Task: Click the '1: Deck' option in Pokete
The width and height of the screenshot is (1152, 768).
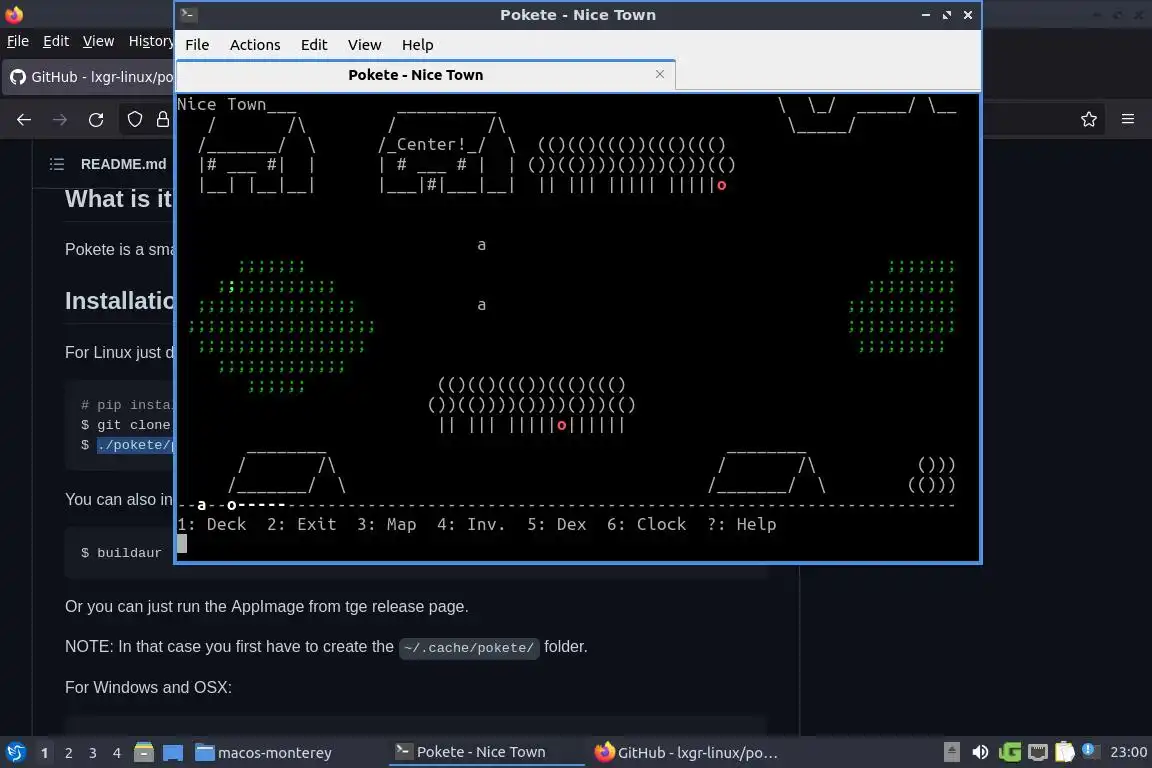Action: coord(212,524)
